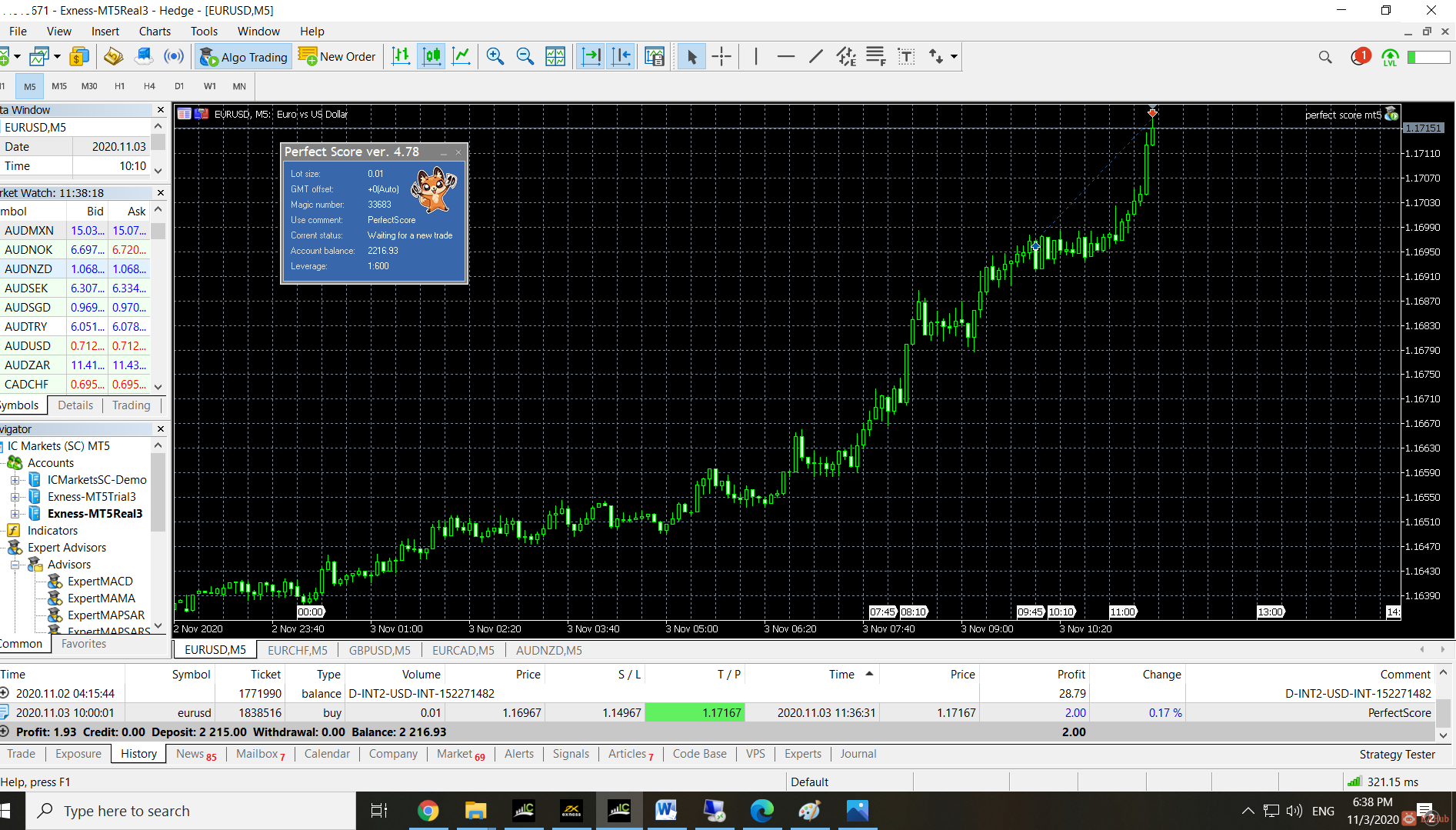1456x830 pixels.
Task: Open chart profiles dropdown arrow
Action: click(x=57, y=56)
